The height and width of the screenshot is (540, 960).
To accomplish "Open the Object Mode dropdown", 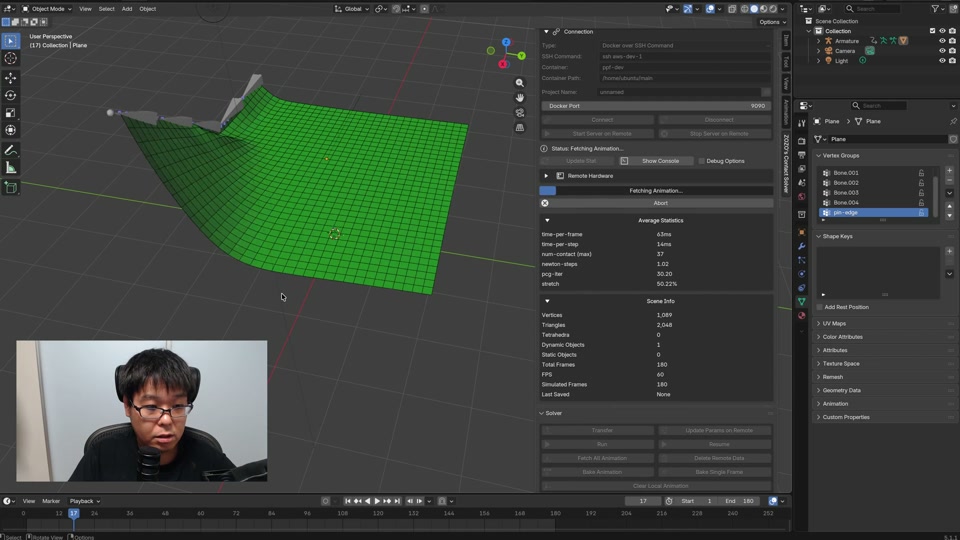I will (47, 9).
